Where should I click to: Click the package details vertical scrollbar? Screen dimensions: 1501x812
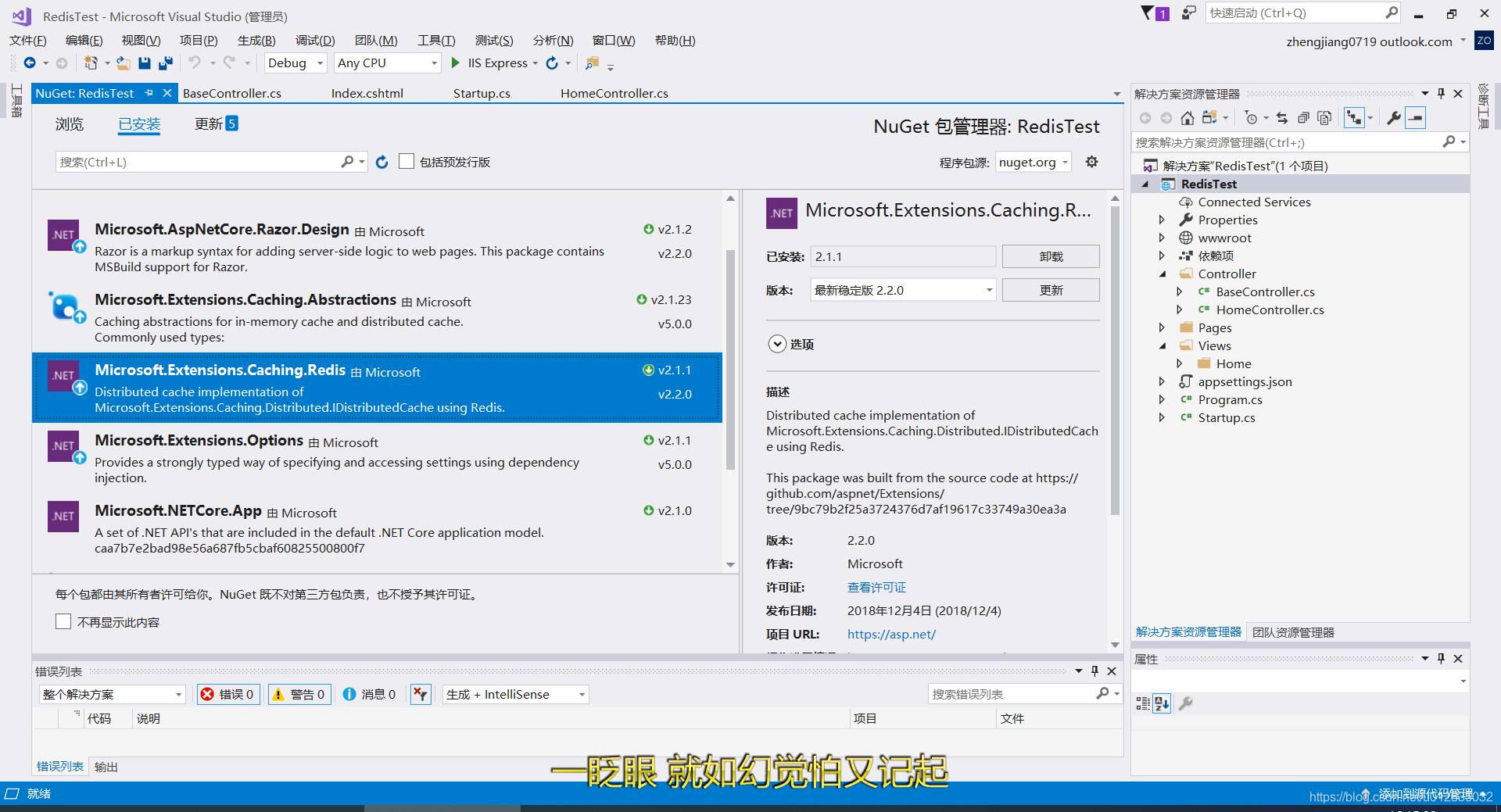click(x=1115, y=359)
